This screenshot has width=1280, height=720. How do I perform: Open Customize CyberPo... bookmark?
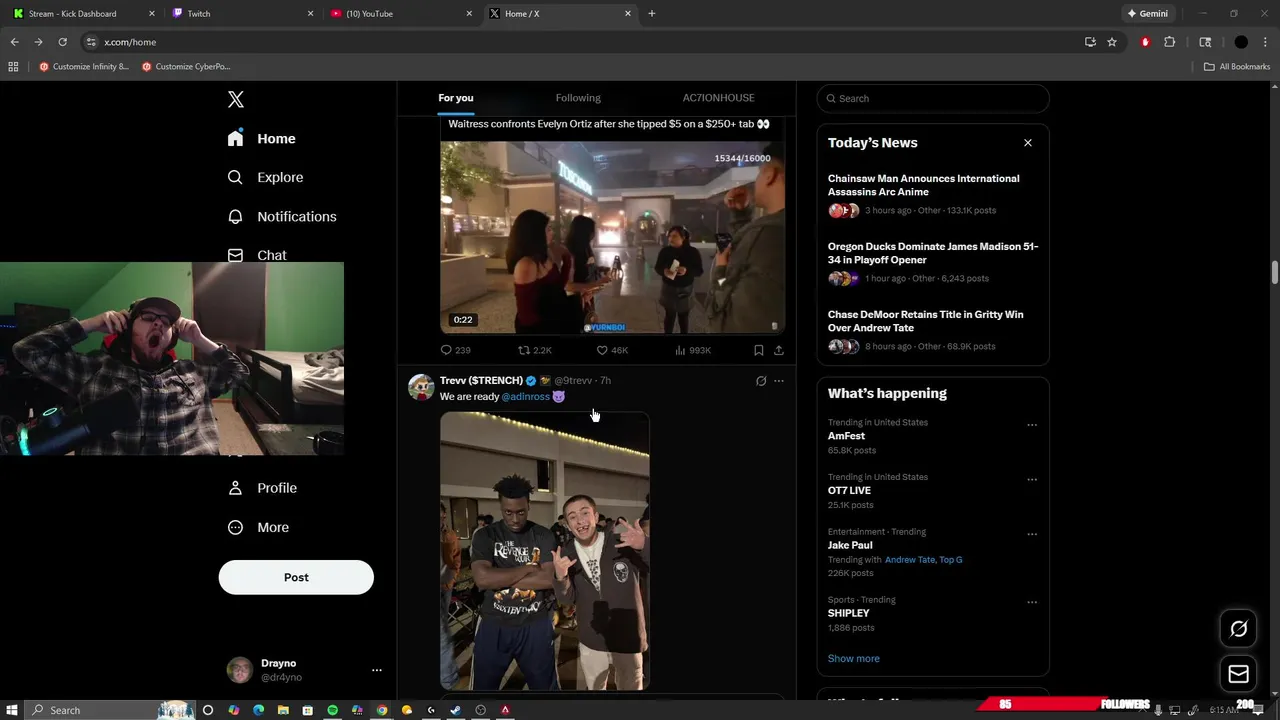click(x=186, y=67)
